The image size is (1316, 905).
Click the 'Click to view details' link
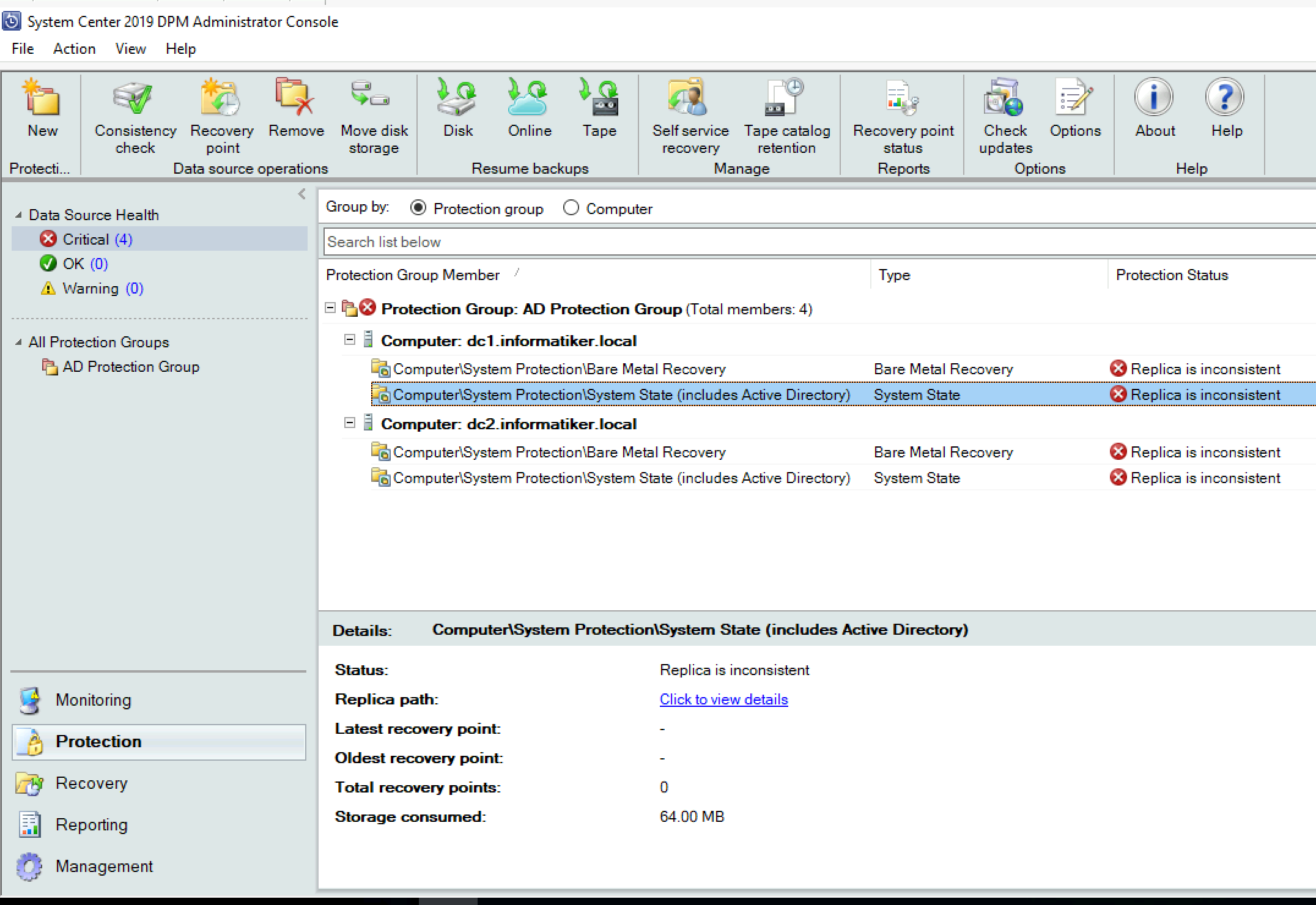click(724, 699)
